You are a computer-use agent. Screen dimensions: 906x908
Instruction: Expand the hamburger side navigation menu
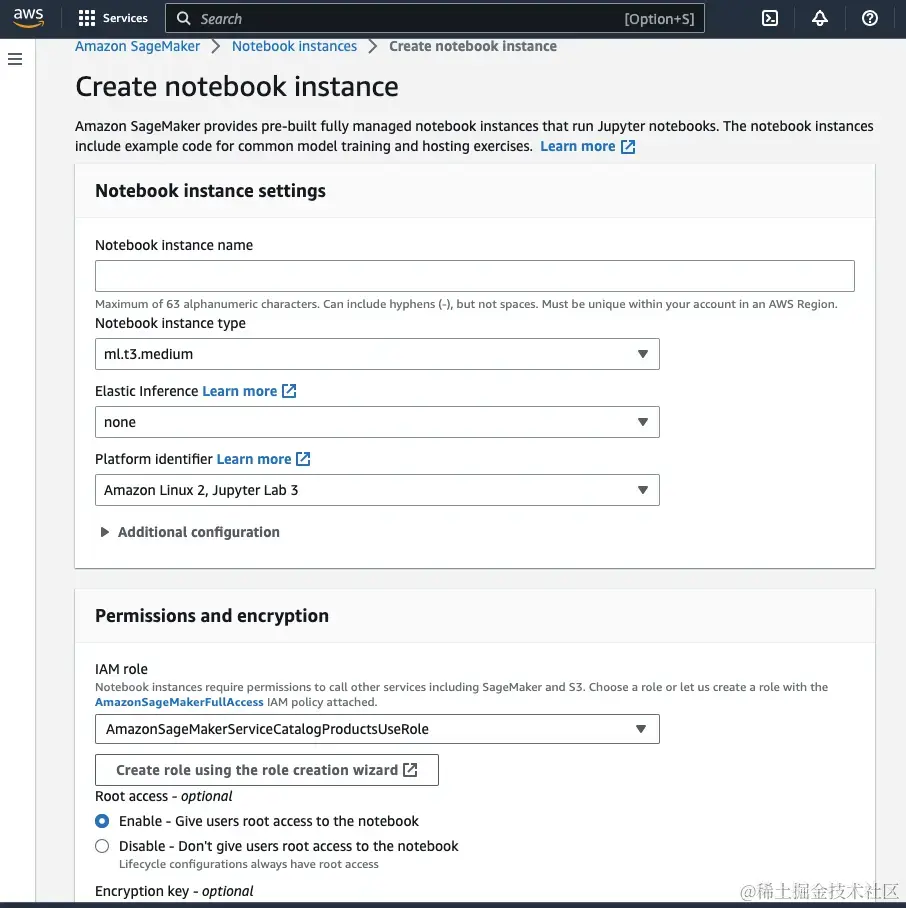point(15,60)
